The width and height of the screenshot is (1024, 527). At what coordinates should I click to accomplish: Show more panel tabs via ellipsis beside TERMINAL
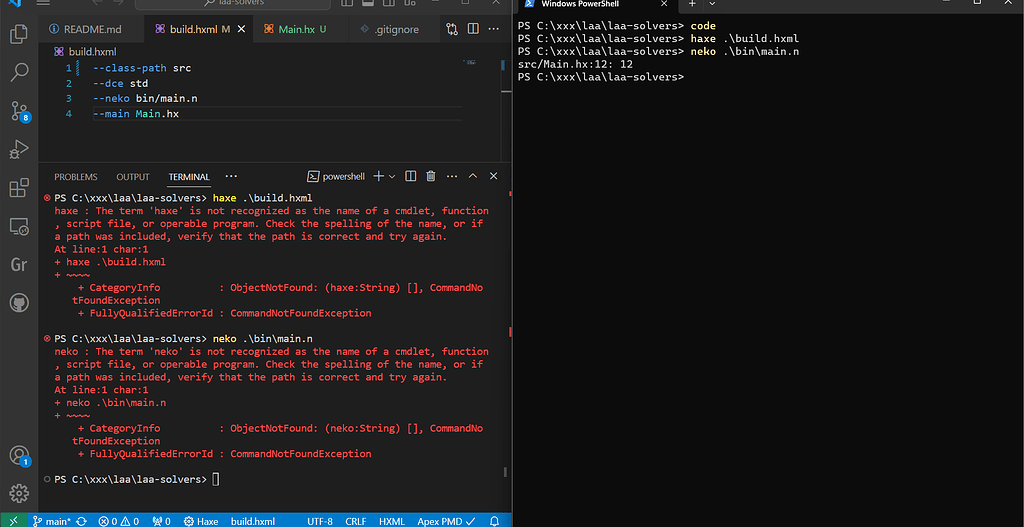(x=231, y=176)
